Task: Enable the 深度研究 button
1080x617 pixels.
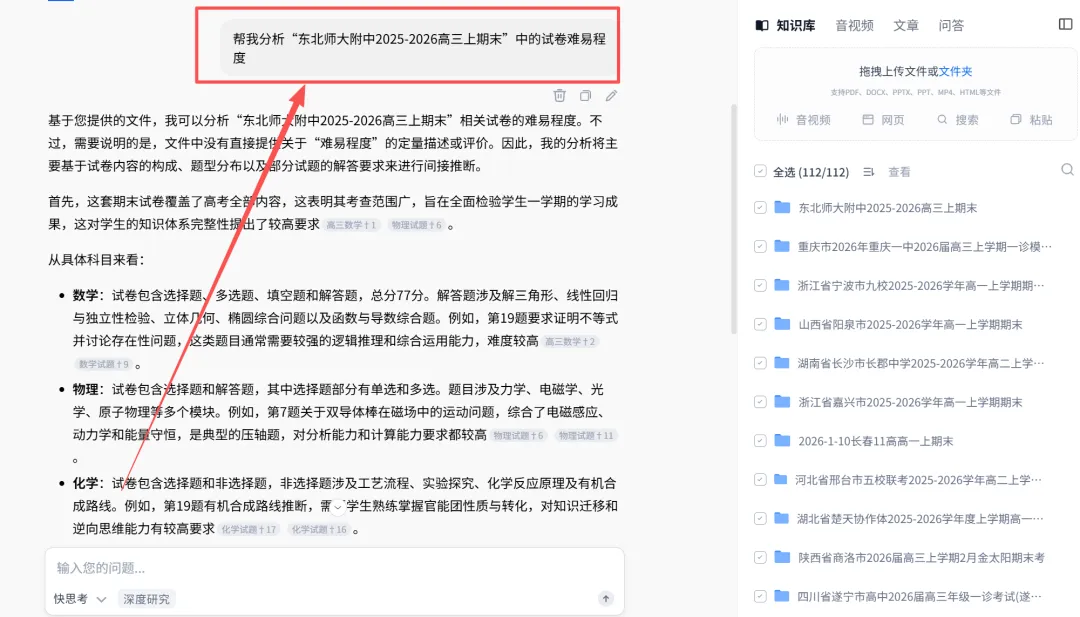Action: (x=146, y=598)
